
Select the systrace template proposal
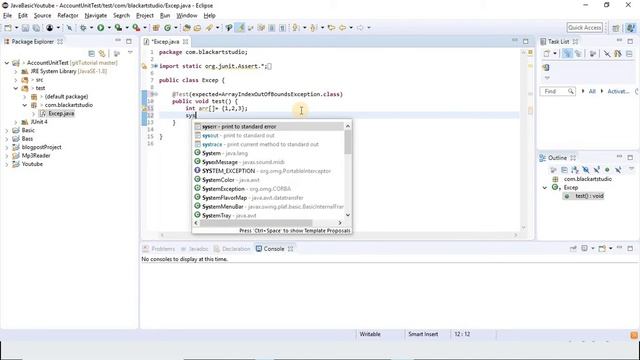tap(269, 144)
